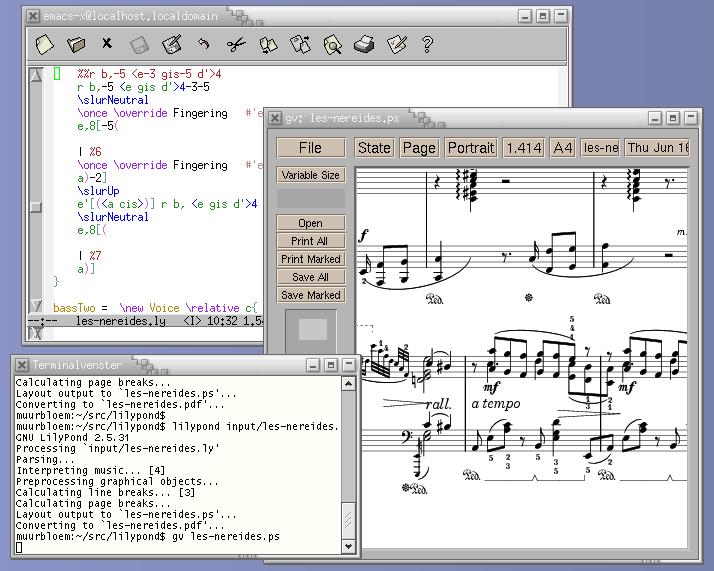Click the Thu Jun date button in gv
The height and width of the screenshot is (571, 714).
[x=658, y=148]
